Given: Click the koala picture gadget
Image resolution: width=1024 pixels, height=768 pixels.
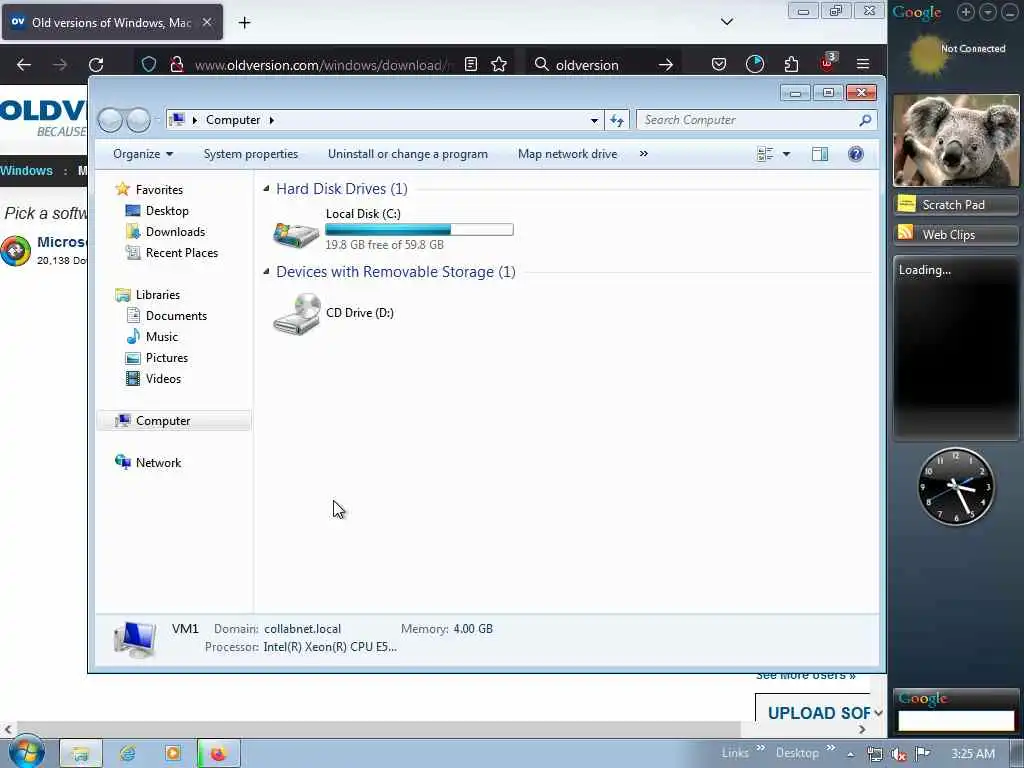Looking at the screenshot, I should (x=956, y=141).
